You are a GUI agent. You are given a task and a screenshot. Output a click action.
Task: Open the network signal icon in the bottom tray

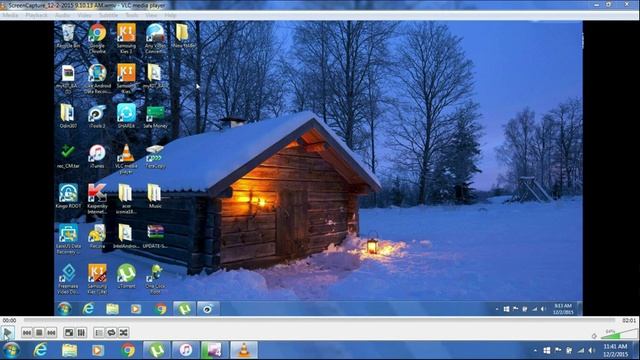coord(581,350)
